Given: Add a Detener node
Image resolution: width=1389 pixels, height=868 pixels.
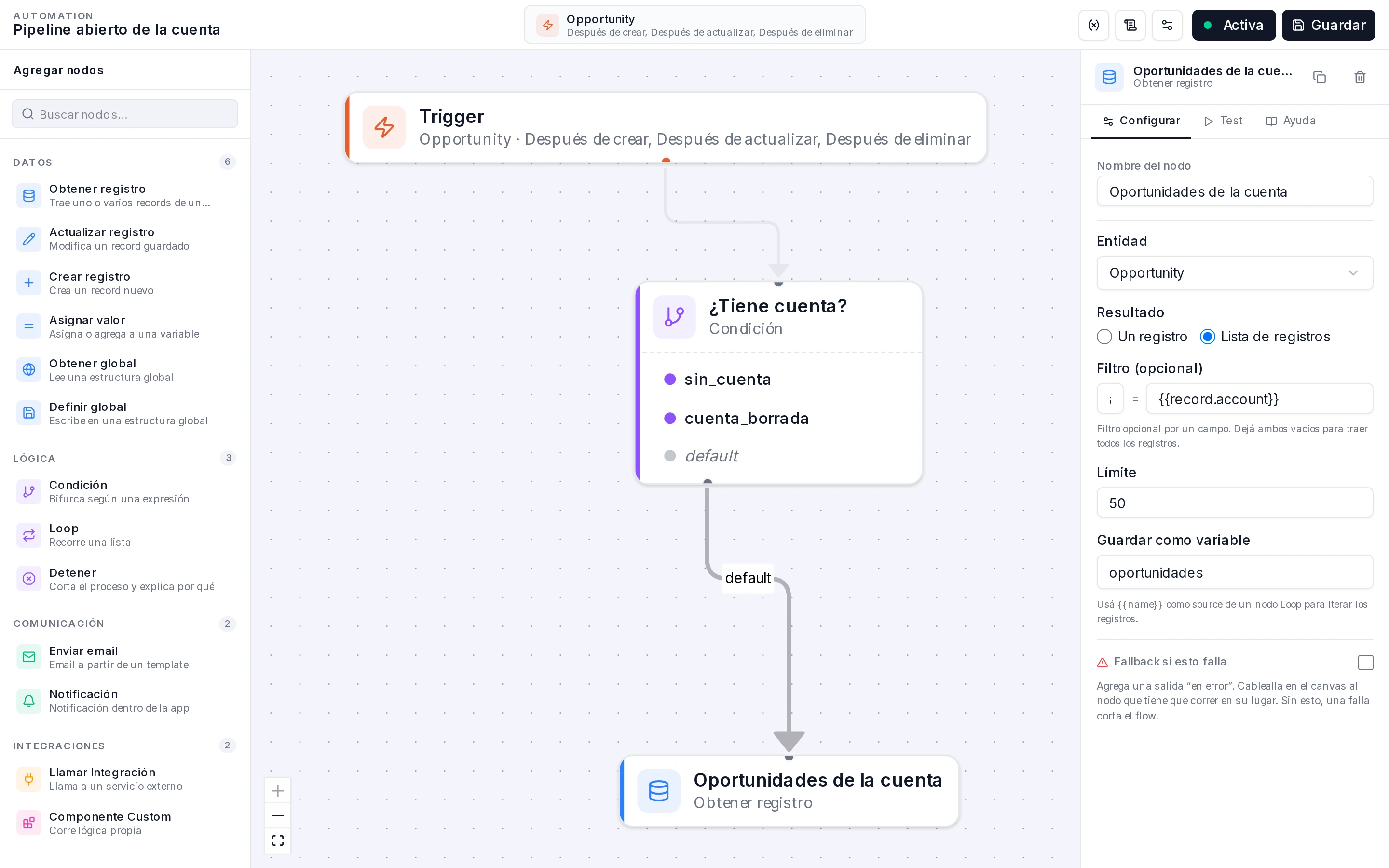Looking at the screenshot, I should coord(125,579).
